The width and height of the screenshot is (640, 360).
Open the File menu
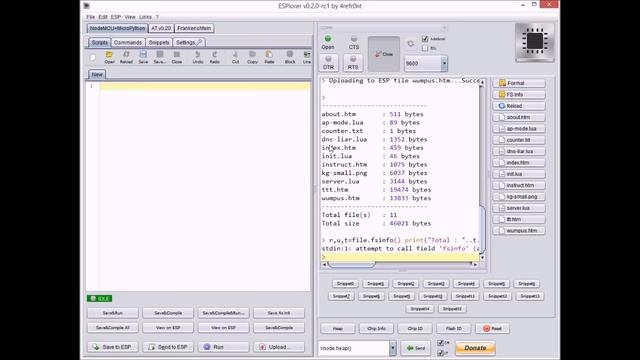click(91, 17)
